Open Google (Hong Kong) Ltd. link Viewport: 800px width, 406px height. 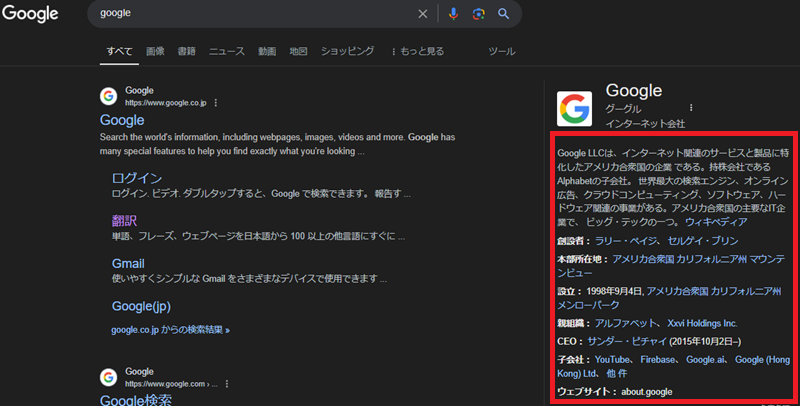click(x=673, y=366)
